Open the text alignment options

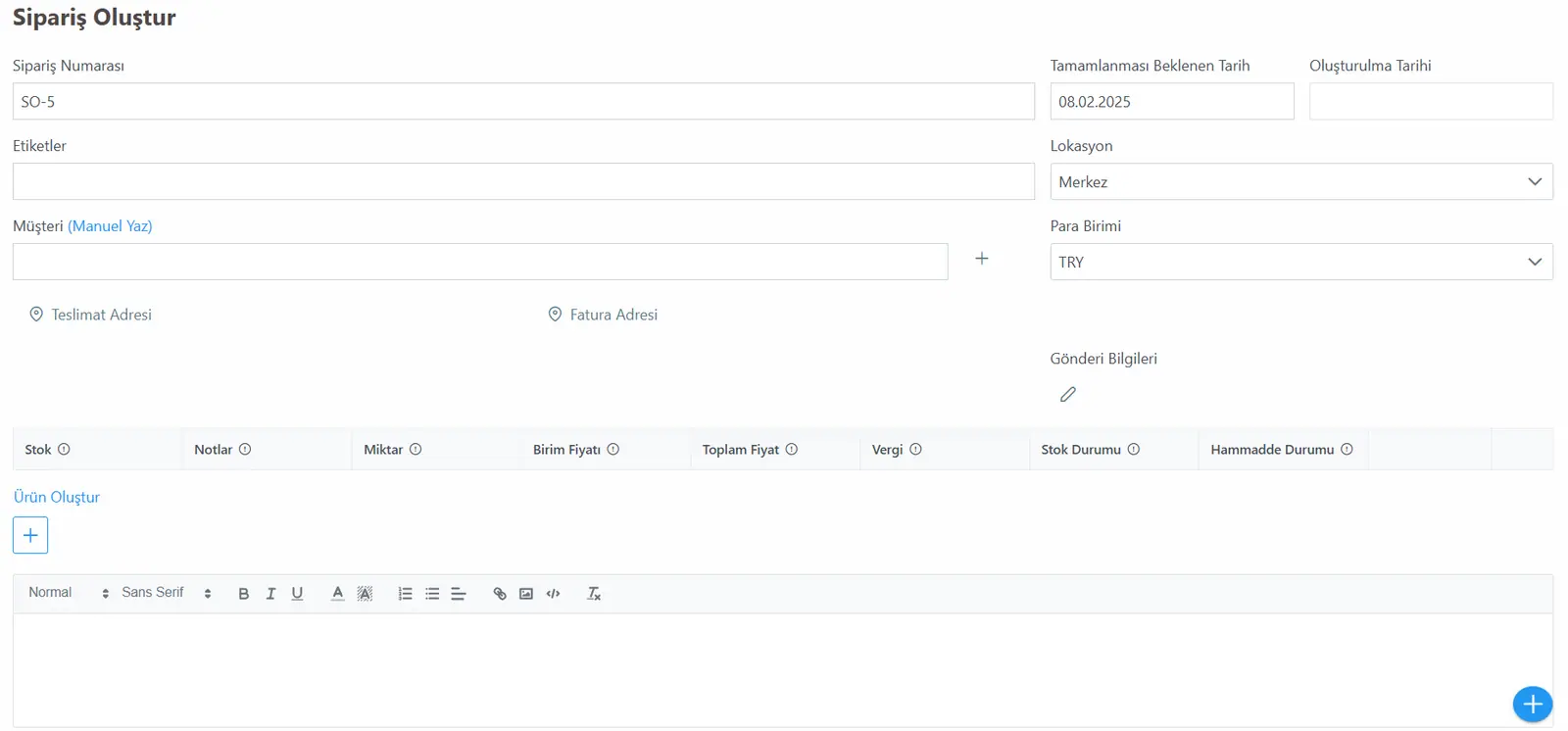click(x=459, y=594)
